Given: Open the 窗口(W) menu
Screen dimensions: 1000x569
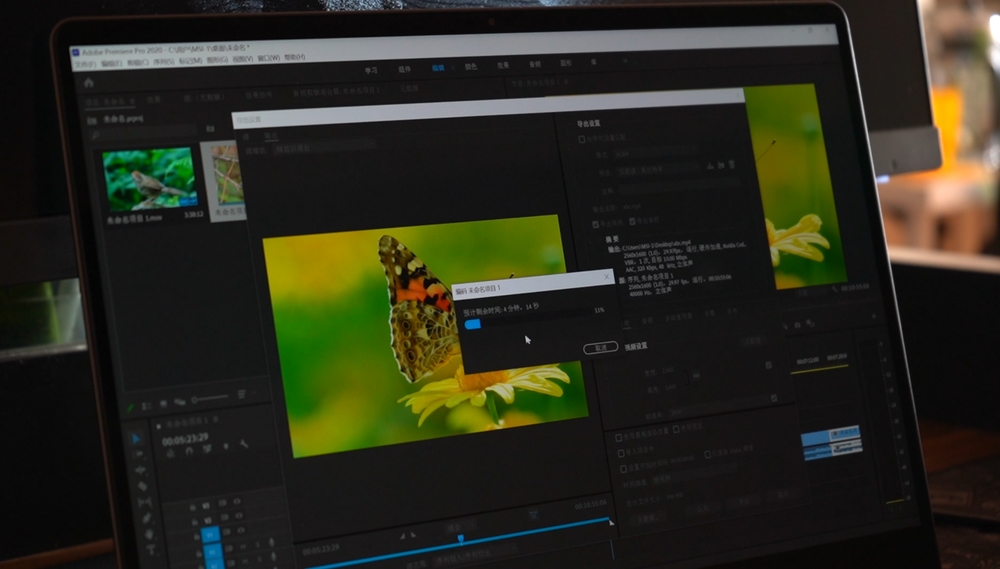Looking at the screenshot, I should pyautogui.click(x=268, y=58).
